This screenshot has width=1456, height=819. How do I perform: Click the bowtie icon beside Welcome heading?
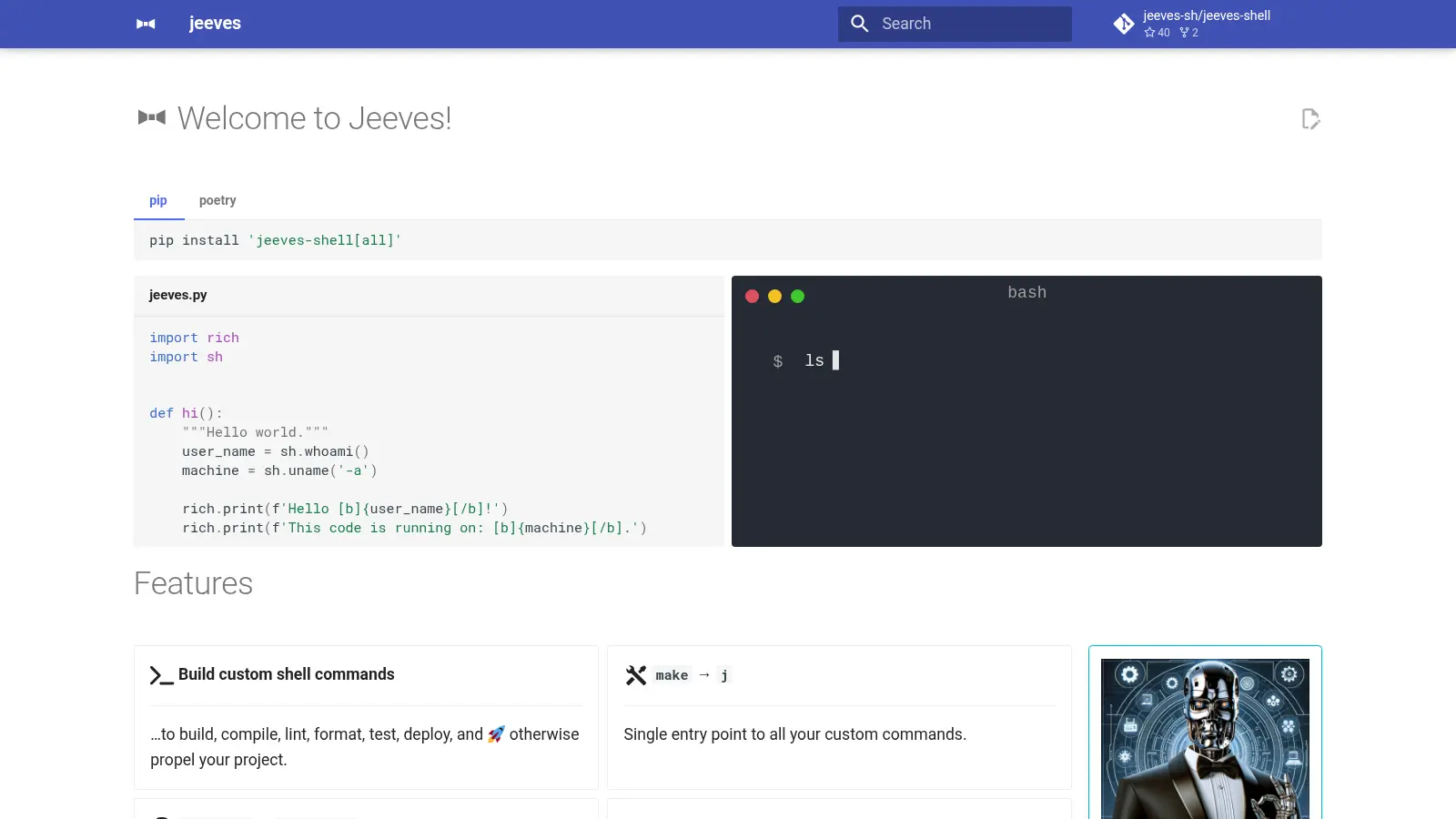coord(151,117)
